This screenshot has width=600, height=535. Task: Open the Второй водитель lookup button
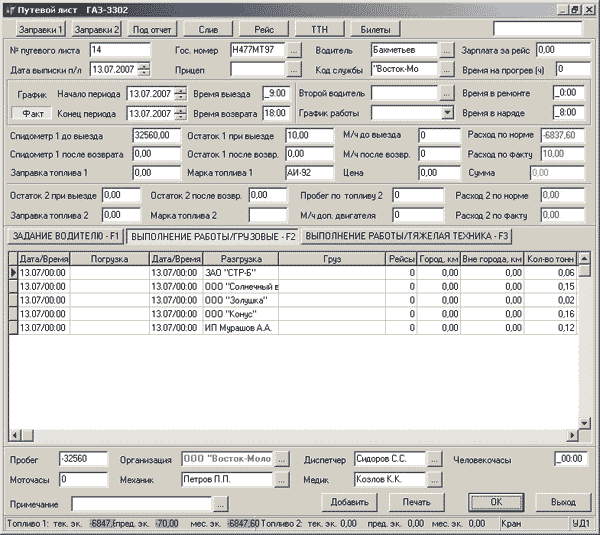point(447,93)
